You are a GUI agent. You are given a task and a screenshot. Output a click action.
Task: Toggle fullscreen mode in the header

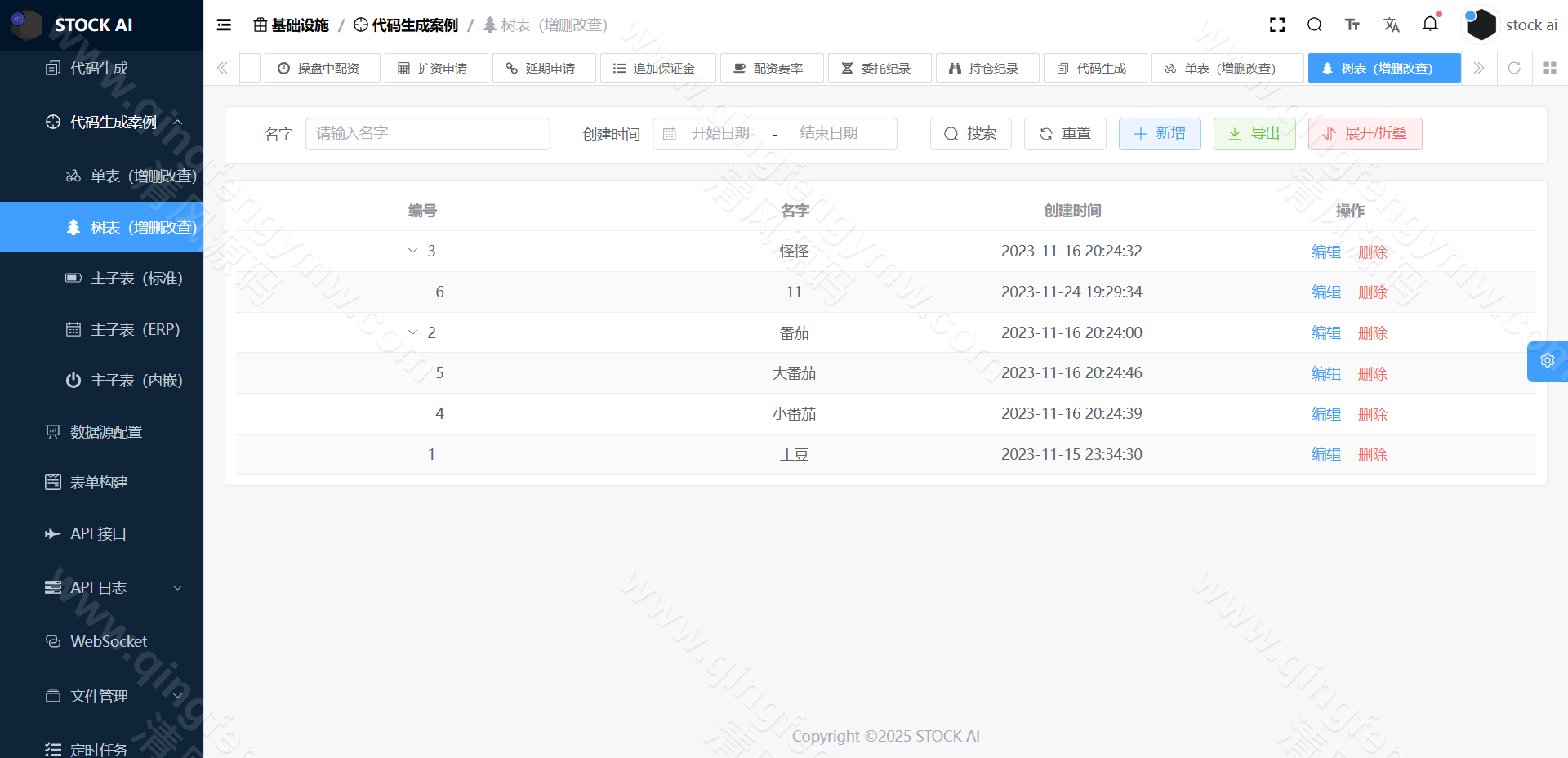[1276, 25]
